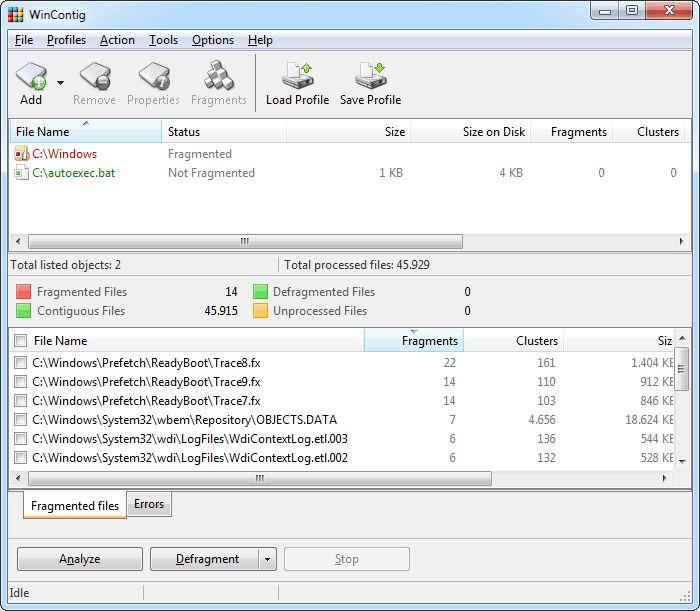Sort top list by Size on Disk
The image size is (700, 611).
tap(471, 132)
